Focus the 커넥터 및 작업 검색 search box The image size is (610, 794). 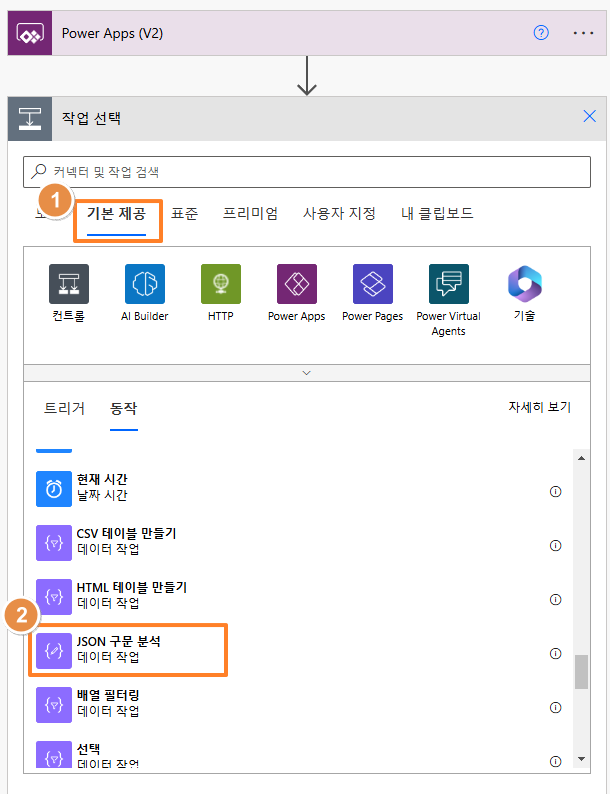[307, 172]
